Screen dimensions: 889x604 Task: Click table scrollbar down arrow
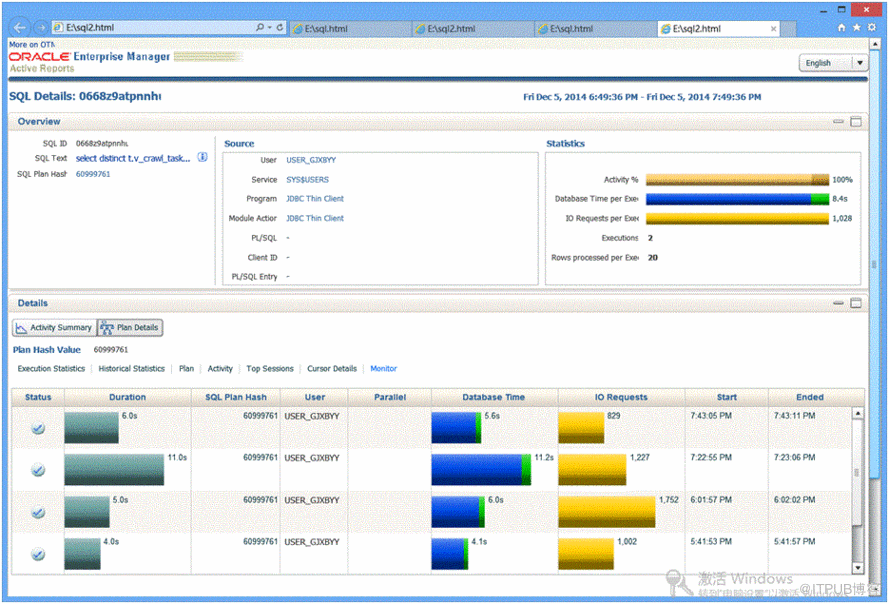point(858,568)
